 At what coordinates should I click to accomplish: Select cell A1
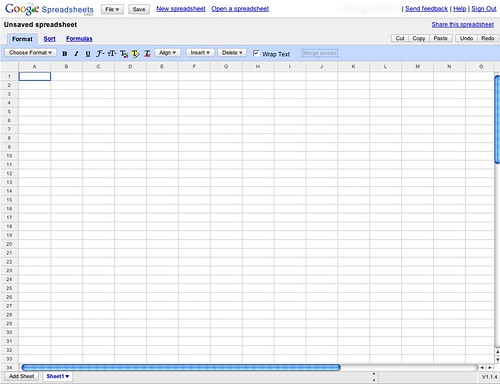(x=35, y=76)
